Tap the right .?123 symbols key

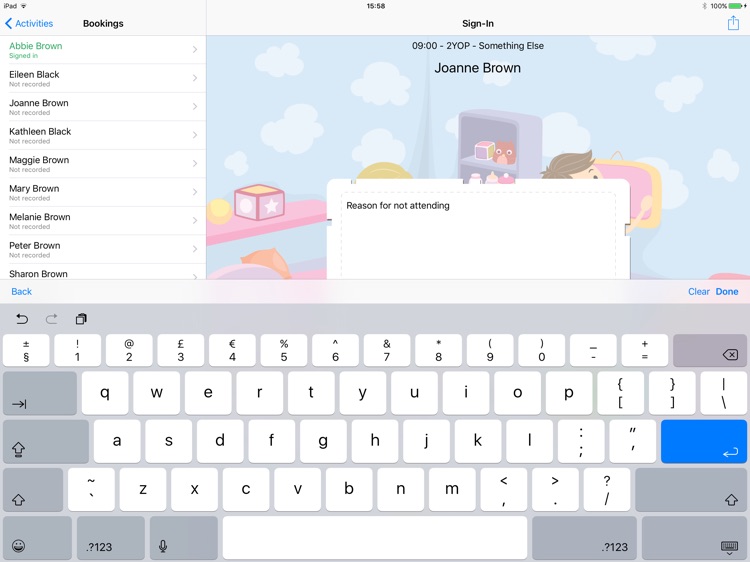[584, 538]
